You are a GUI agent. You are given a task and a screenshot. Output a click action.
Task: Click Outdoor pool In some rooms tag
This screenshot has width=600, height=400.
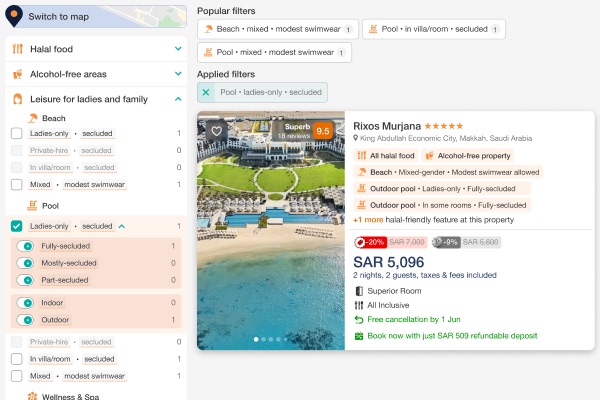point(442,205)
